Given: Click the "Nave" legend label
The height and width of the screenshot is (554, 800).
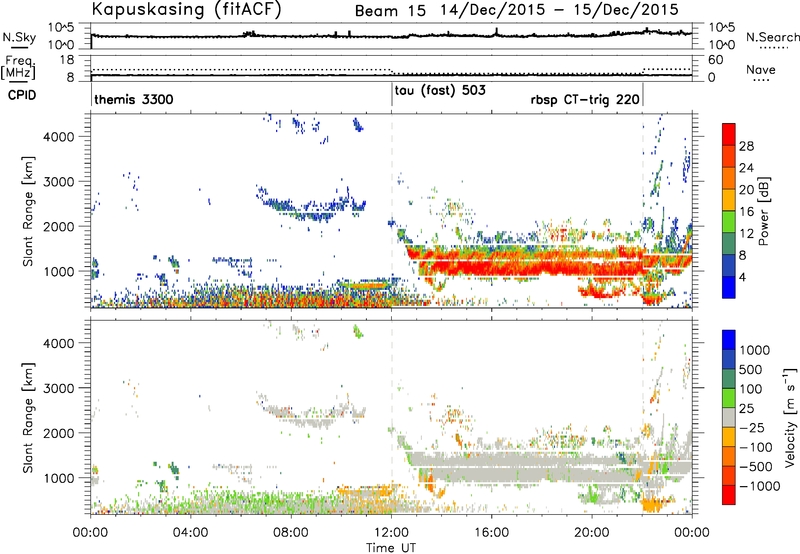Looking at the screenshot, I should (x=761, y=69).
